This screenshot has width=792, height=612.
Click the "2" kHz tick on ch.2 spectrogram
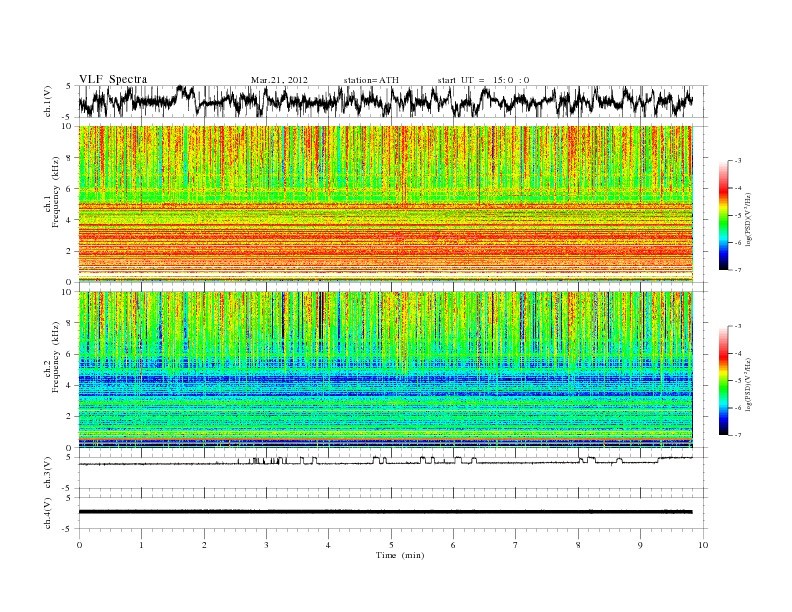coord(70,417)
